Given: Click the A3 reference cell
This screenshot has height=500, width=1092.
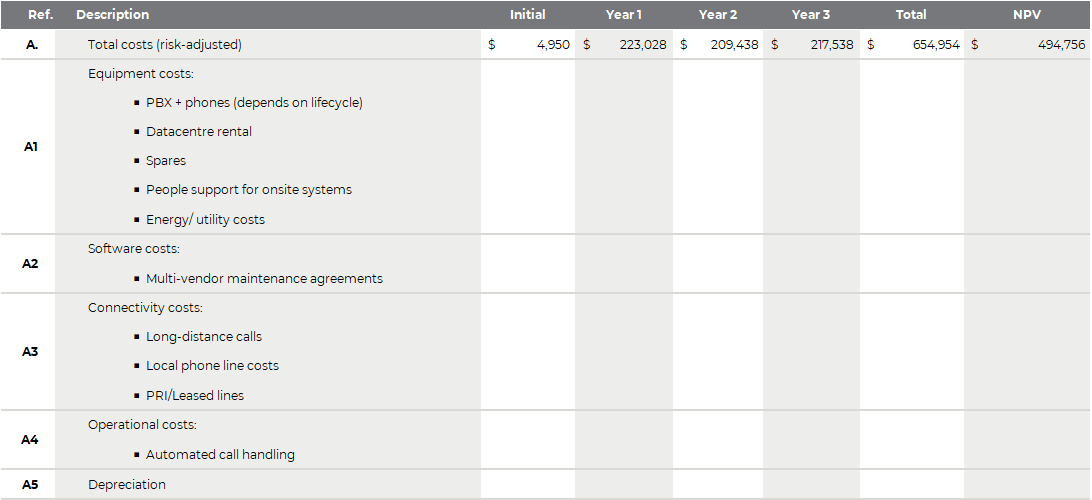Looking at the screenshot, I should [x=30, y=352].
